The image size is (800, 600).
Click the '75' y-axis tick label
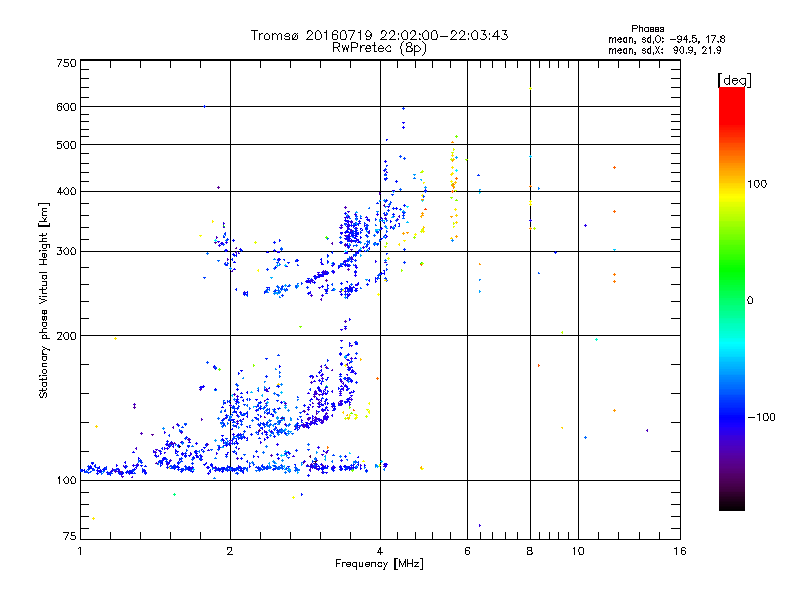pyautogui.click(x=70, y=536)
